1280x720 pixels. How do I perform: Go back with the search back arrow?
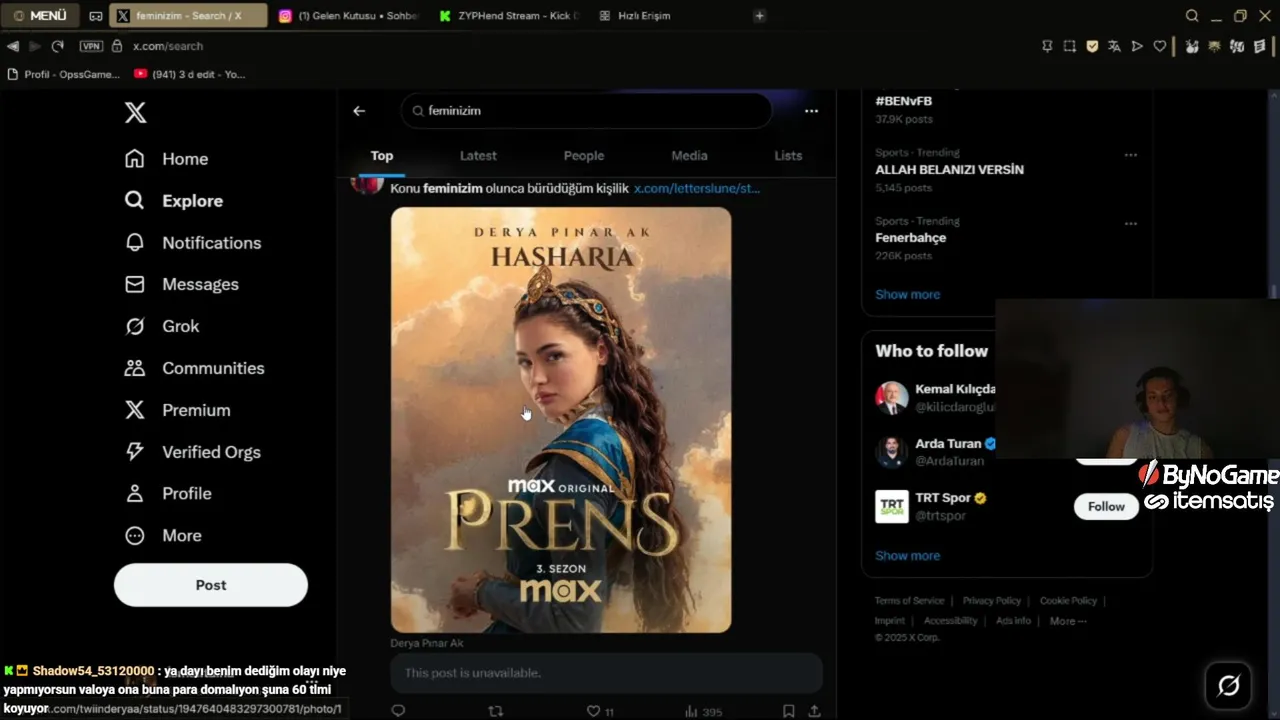(x=359, y=111)
